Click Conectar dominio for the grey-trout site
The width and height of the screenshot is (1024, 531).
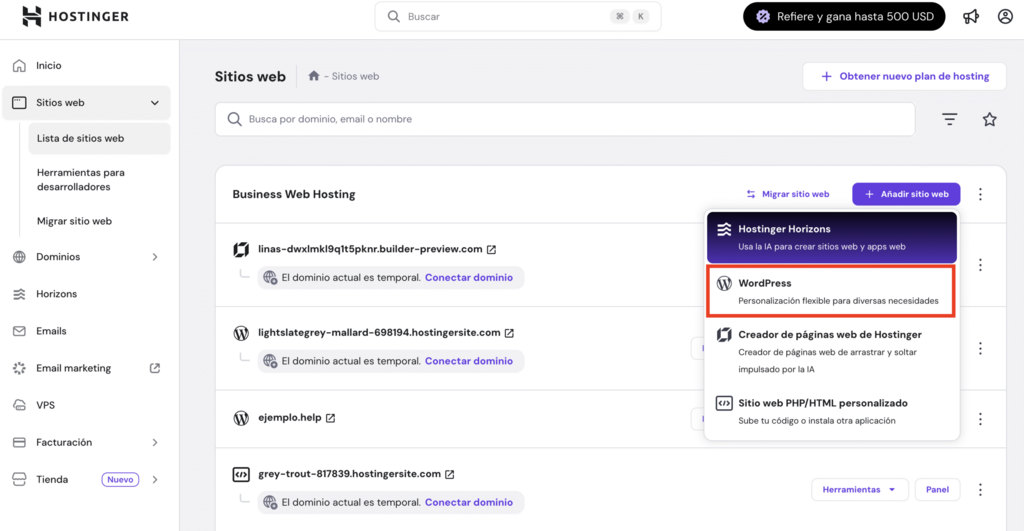pos(469,502)
